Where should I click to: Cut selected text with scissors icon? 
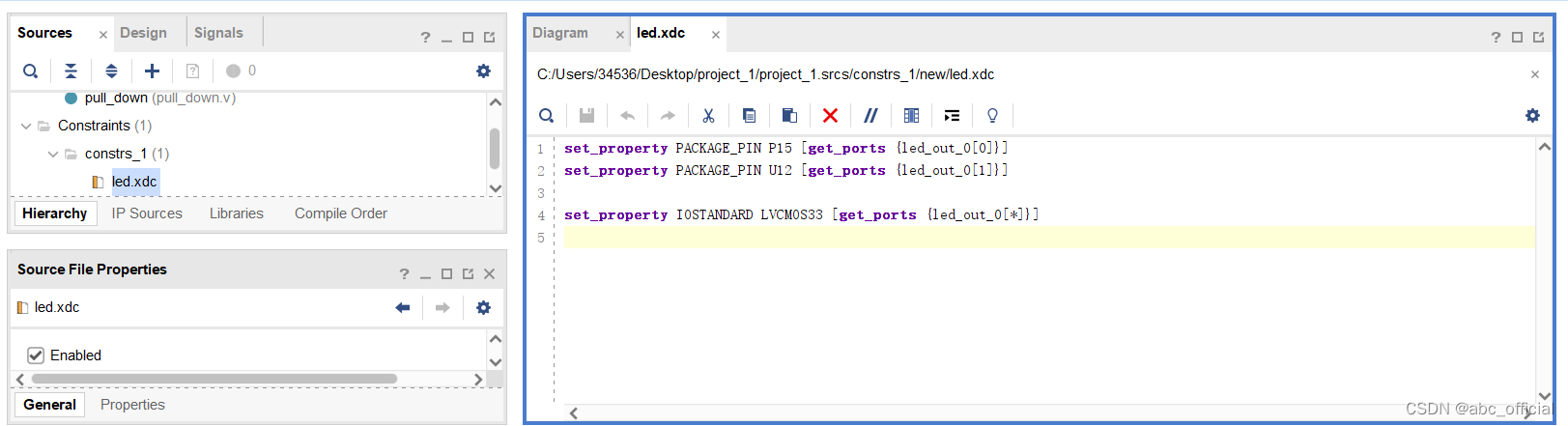pos(708,115)
